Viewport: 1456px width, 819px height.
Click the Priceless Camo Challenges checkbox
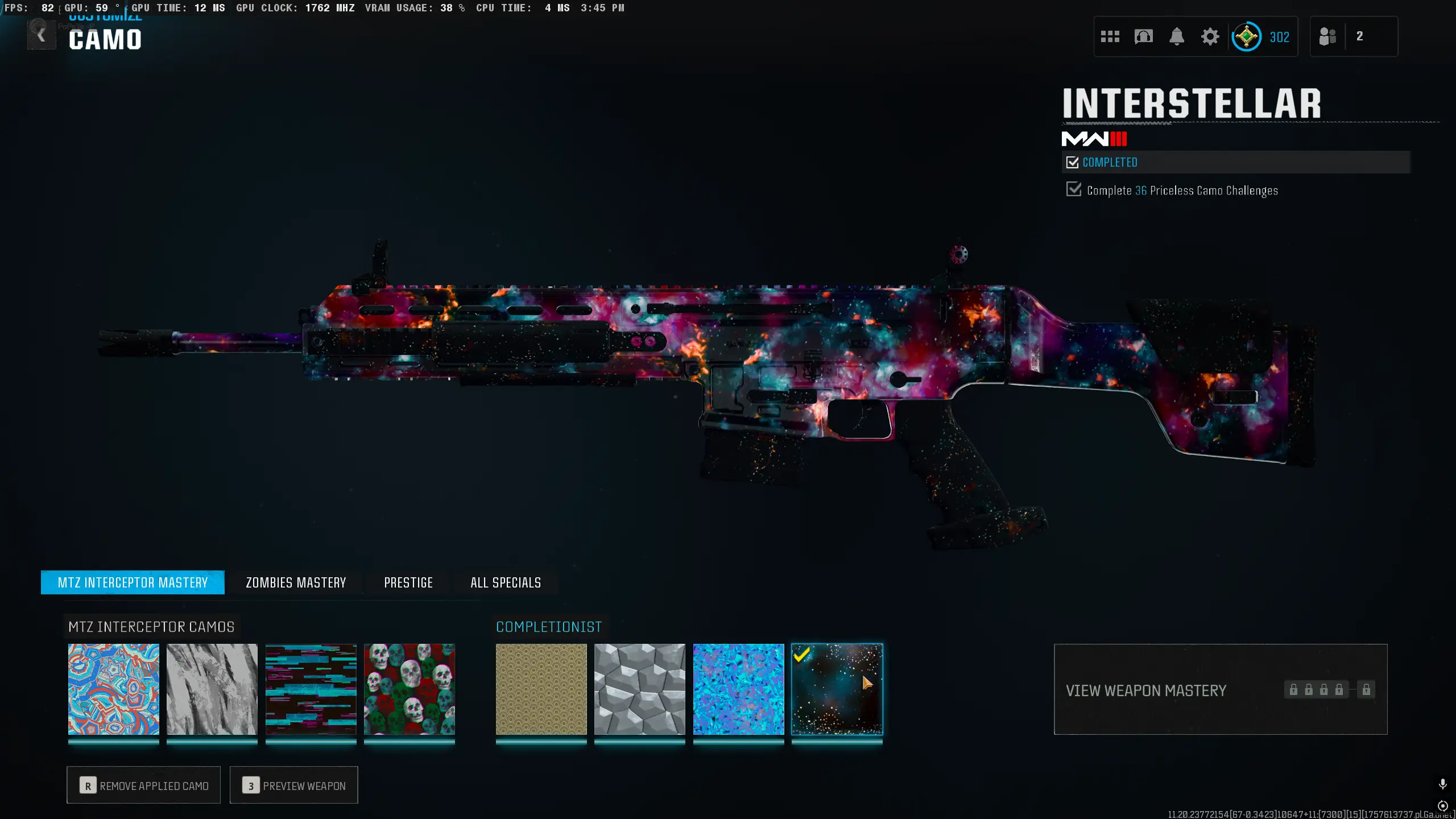click(x=1074, y=189)
